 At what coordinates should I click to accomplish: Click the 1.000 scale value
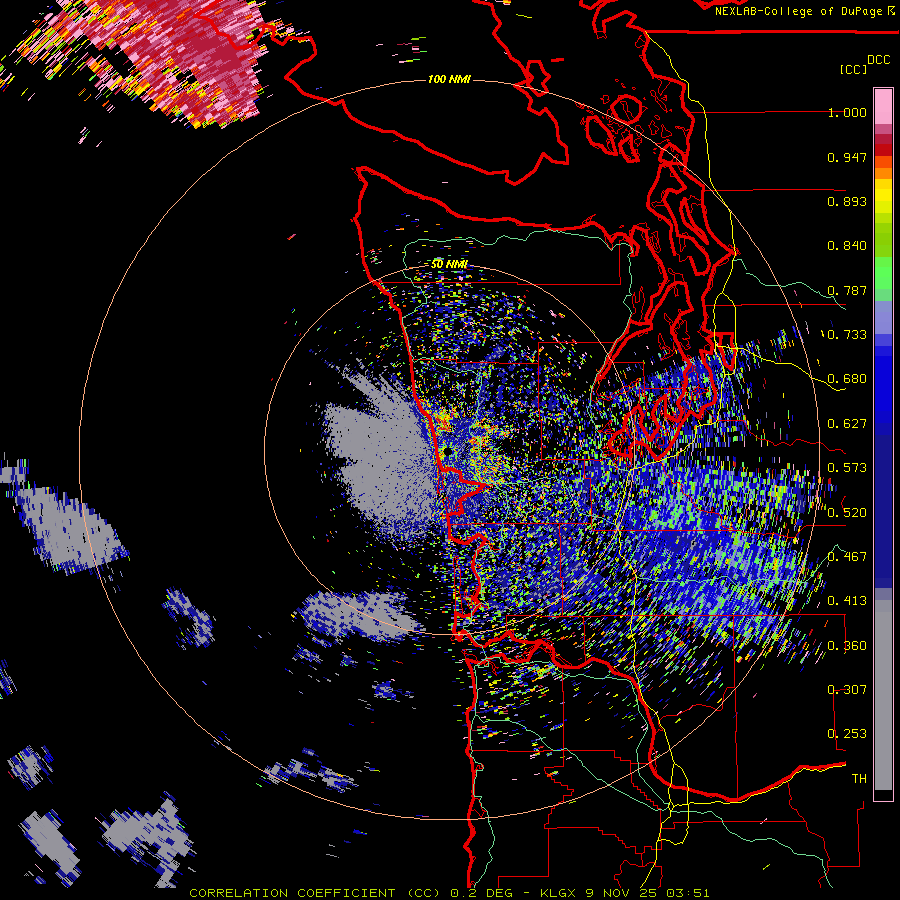tap(847, 112)
